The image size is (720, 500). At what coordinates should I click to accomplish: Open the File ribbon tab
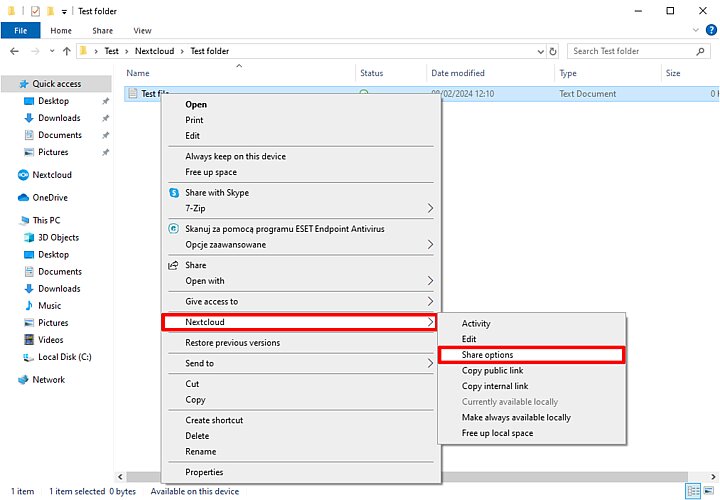21,31
